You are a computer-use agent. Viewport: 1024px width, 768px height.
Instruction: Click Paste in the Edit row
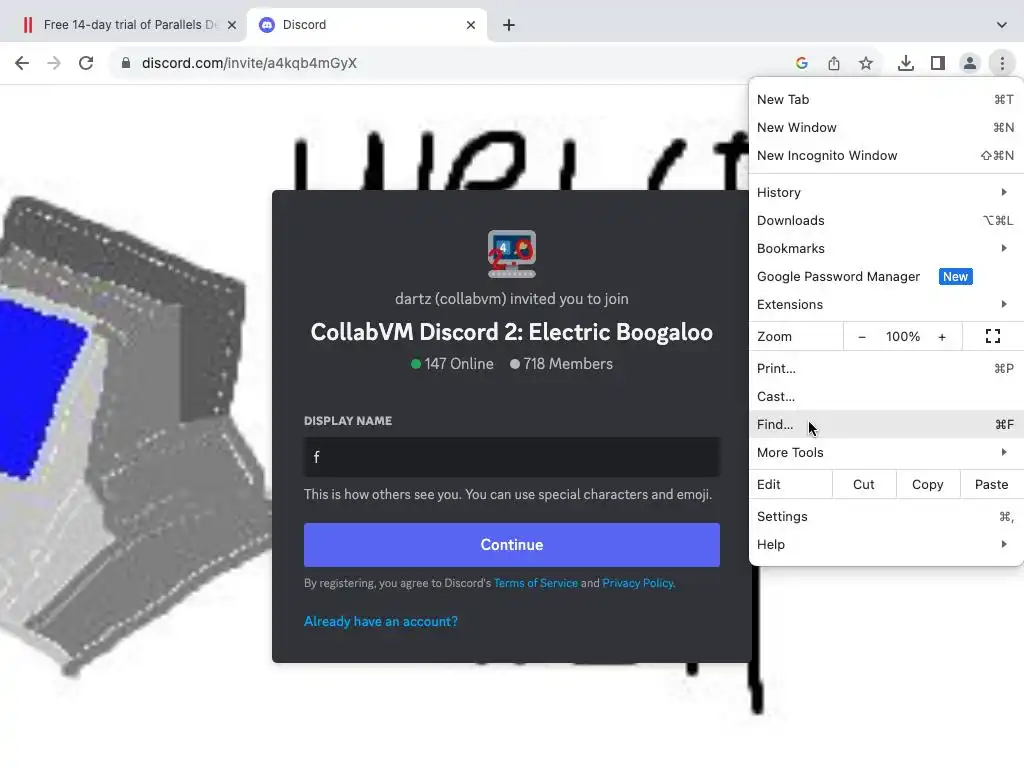(991, 485)
